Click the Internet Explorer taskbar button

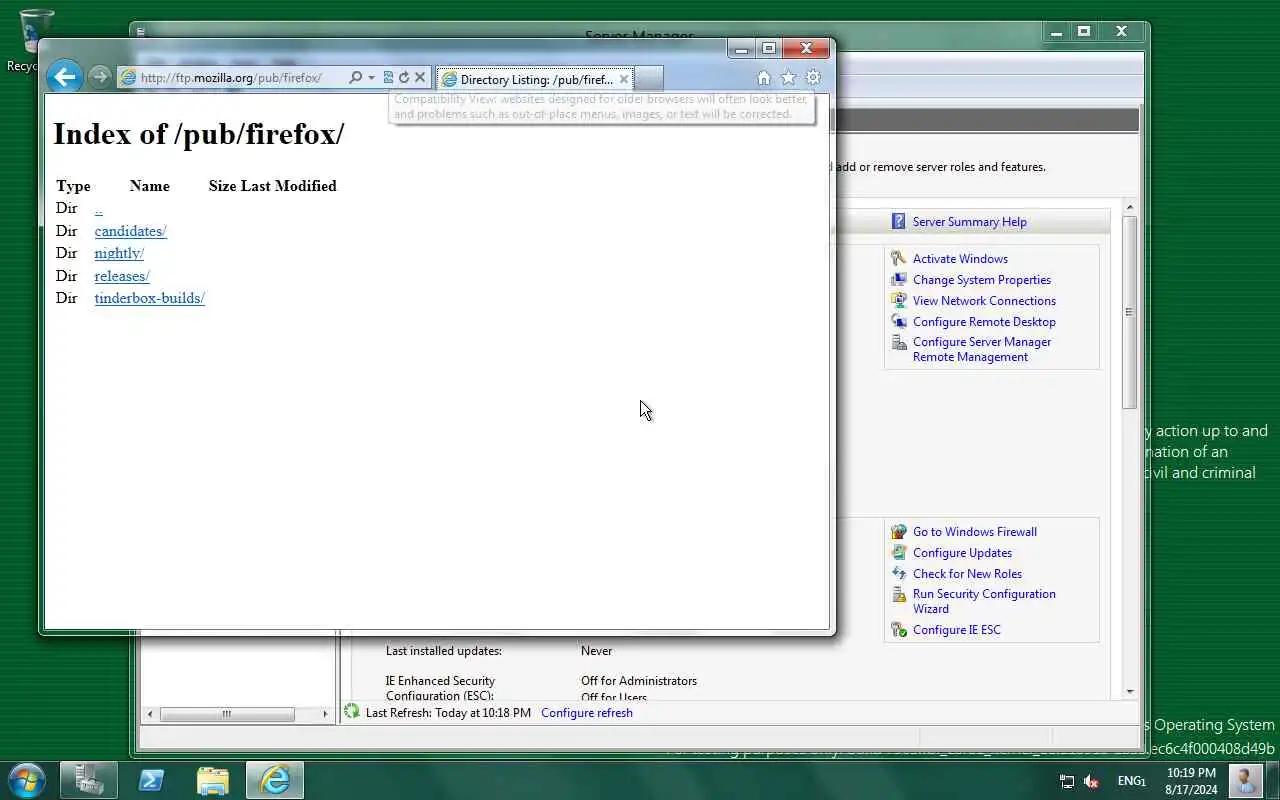click(275, 780)
